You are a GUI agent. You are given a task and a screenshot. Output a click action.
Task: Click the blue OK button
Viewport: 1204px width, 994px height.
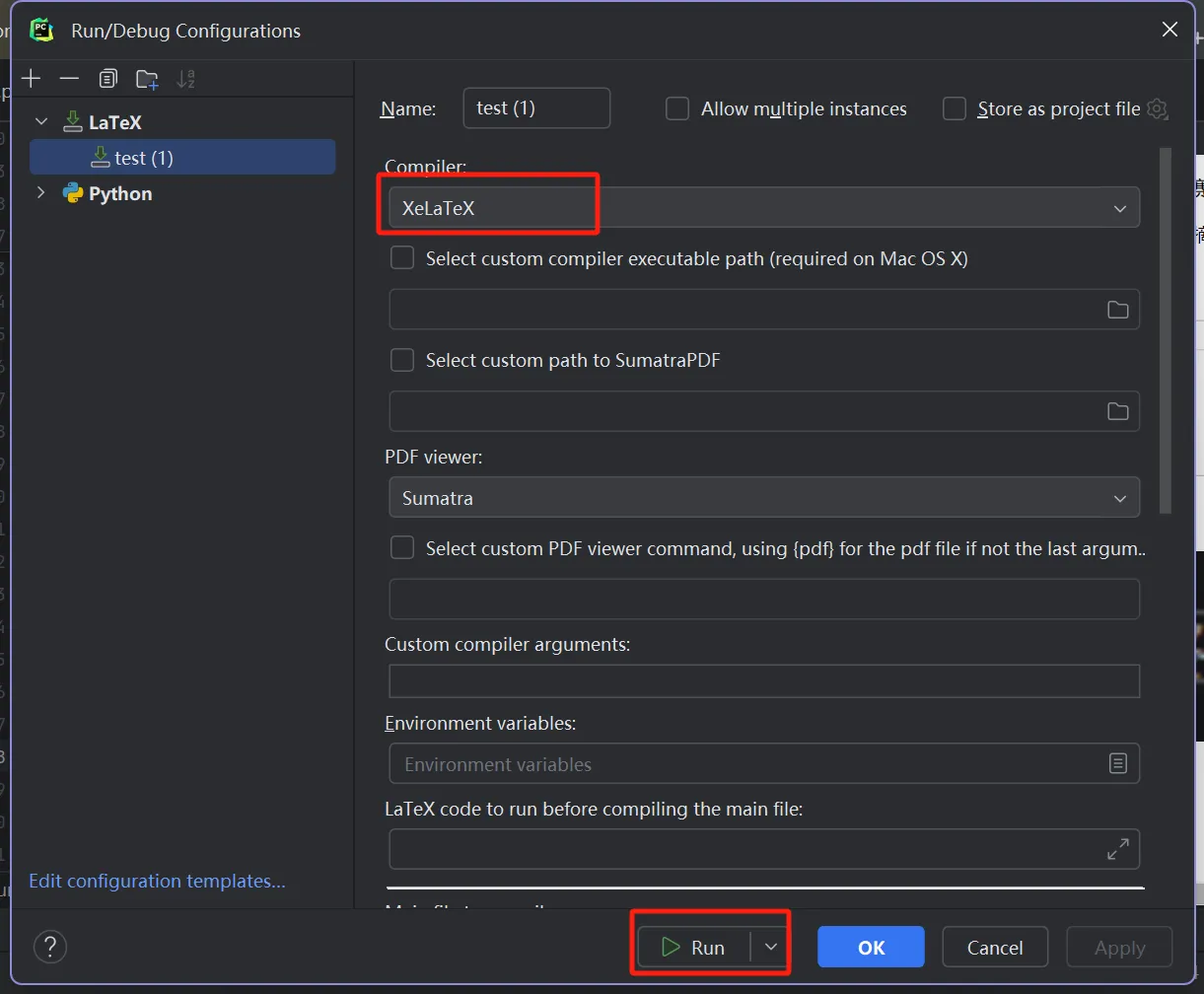[871, 947]
